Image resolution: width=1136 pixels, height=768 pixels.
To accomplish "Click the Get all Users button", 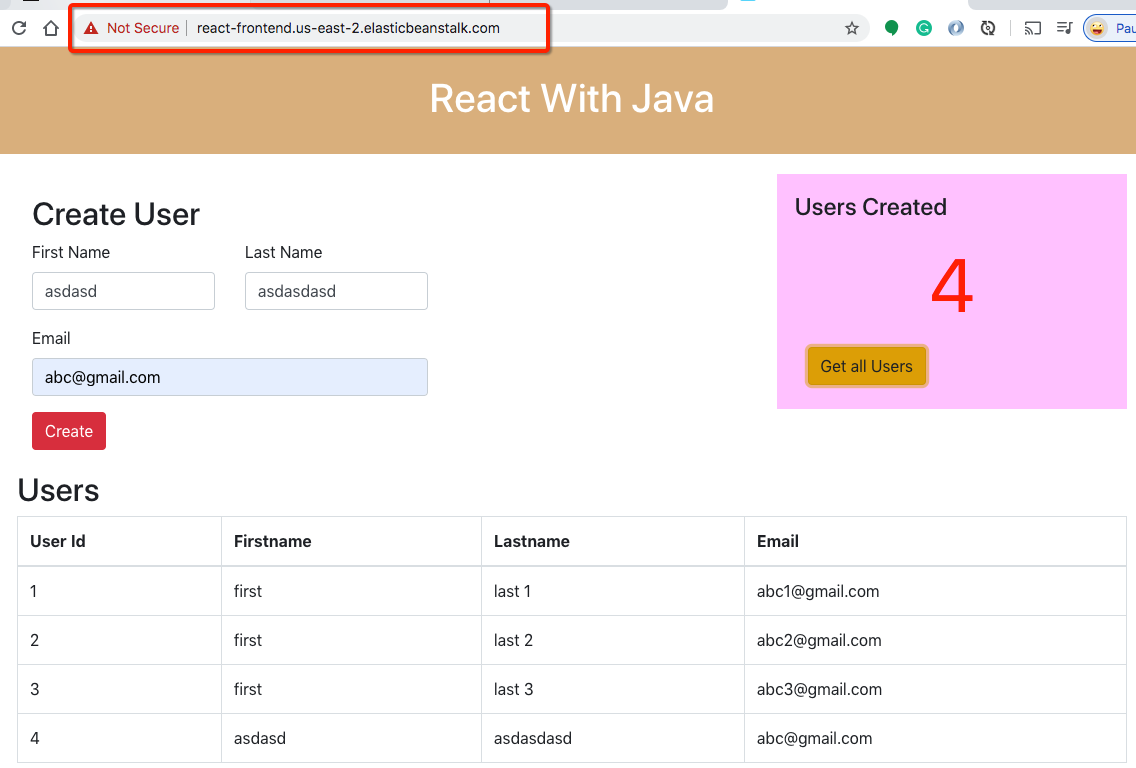I will 866,366.
